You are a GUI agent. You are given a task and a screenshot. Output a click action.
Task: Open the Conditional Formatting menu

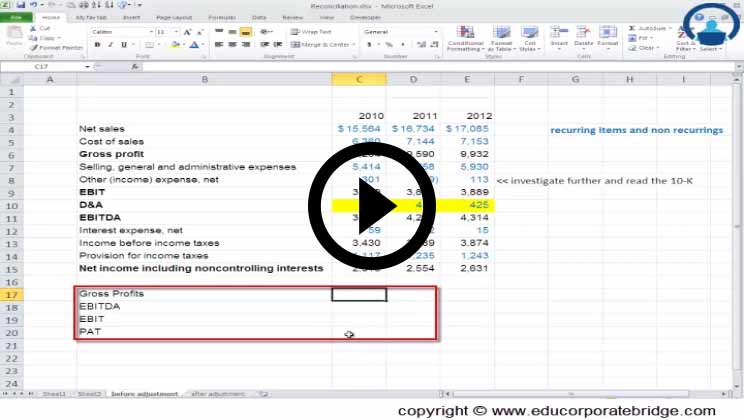tap(465, 39)
